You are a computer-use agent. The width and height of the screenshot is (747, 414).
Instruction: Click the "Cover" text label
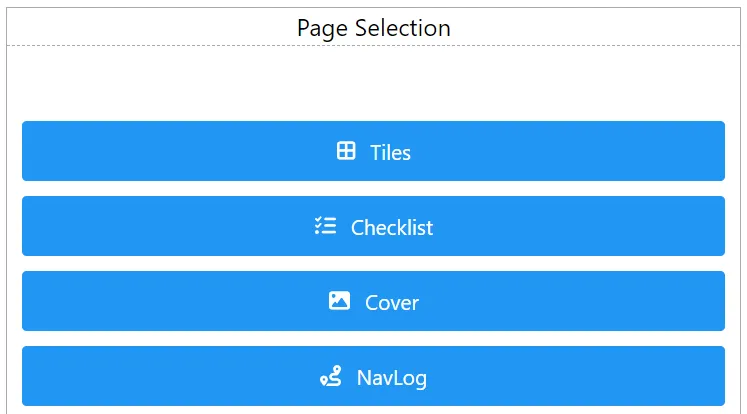coord(392,302)
